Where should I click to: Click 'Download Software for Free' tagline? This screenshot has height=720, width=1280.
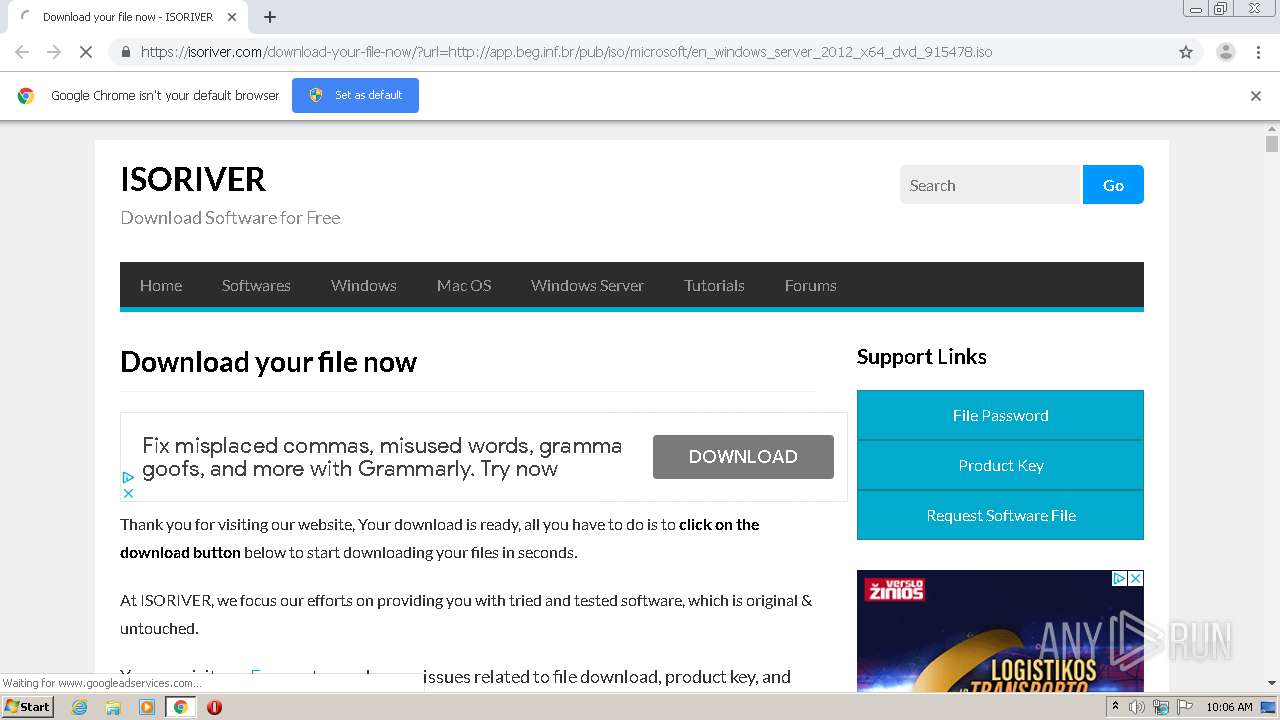(230, 218)
